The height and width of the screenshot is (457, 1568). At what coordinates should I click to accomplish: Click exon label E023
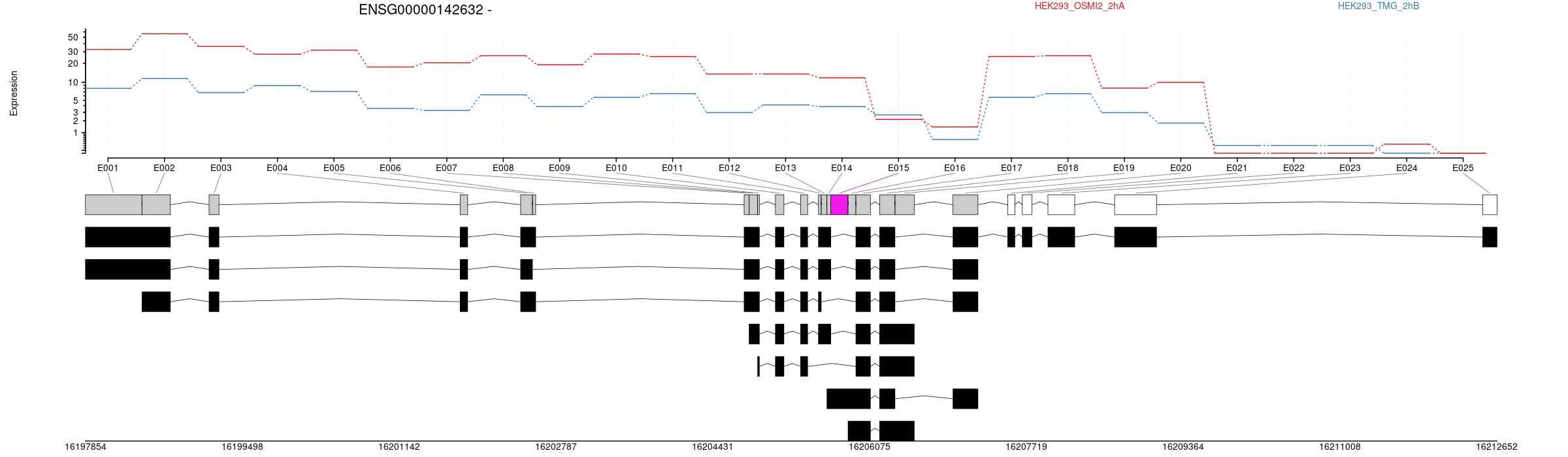tap(1350, 168)
